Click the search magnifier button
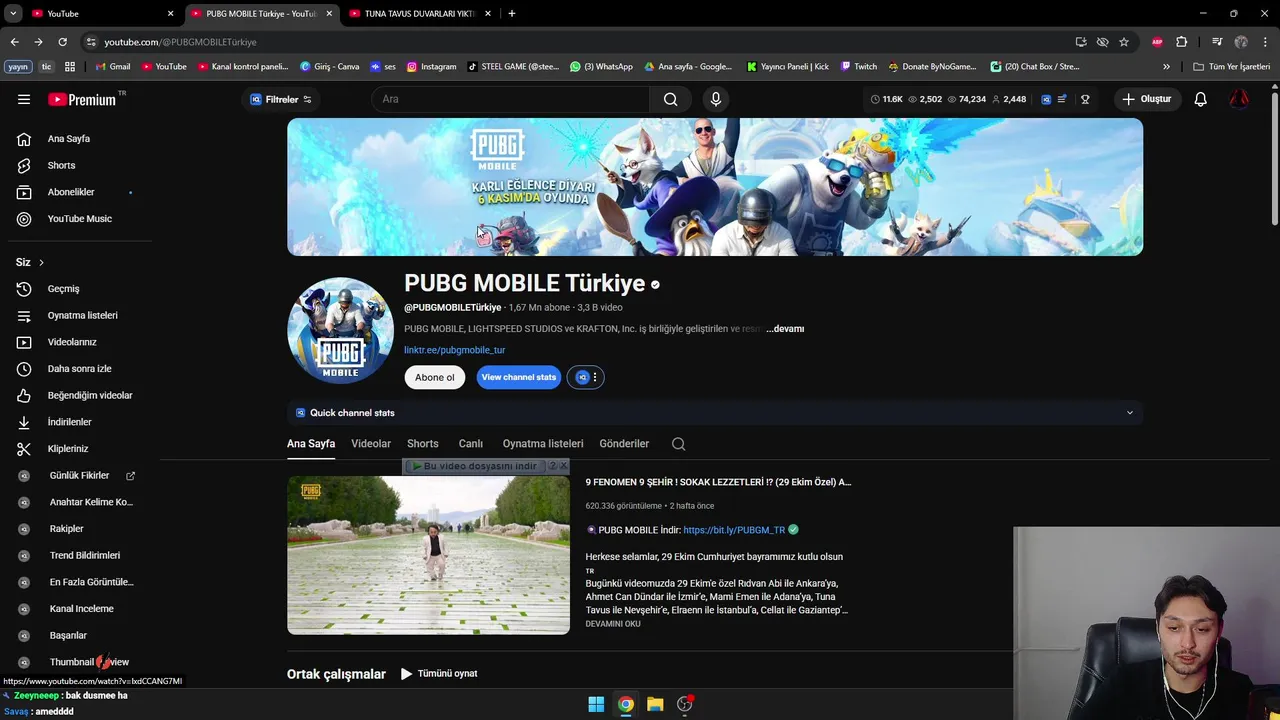 [x=671, y=99]
